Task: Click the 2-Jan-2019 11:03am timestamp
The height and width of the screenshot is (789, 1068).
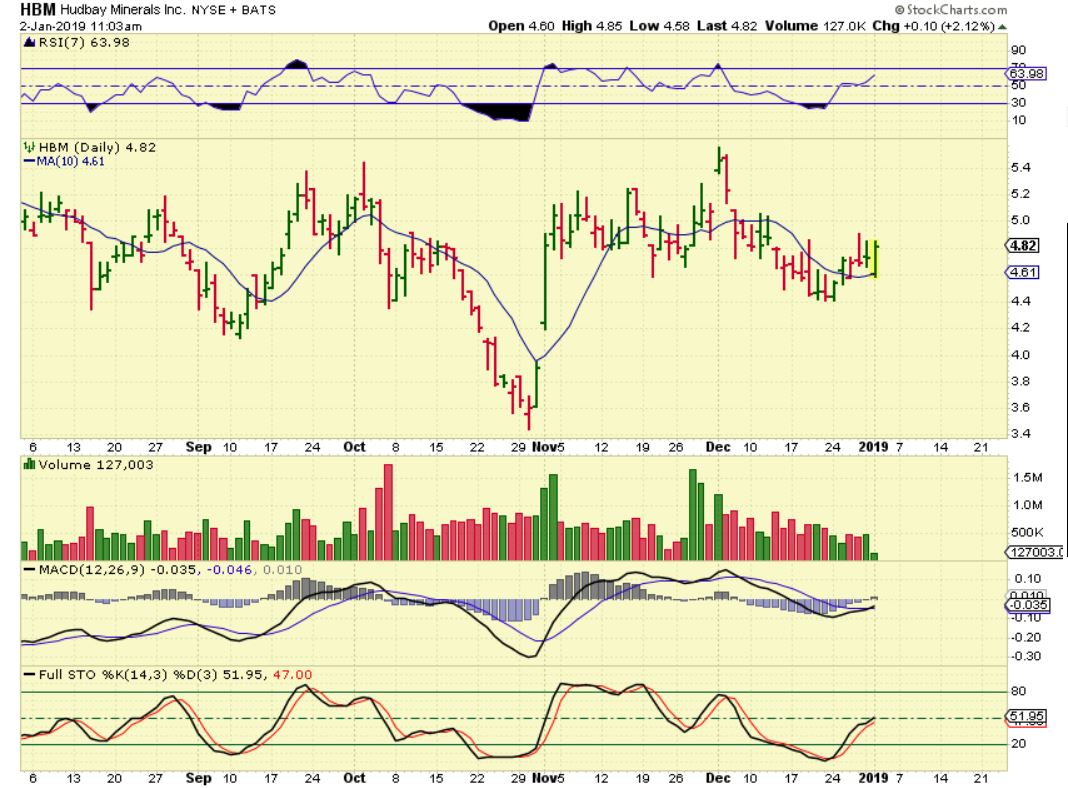Action: click(80, 27)
